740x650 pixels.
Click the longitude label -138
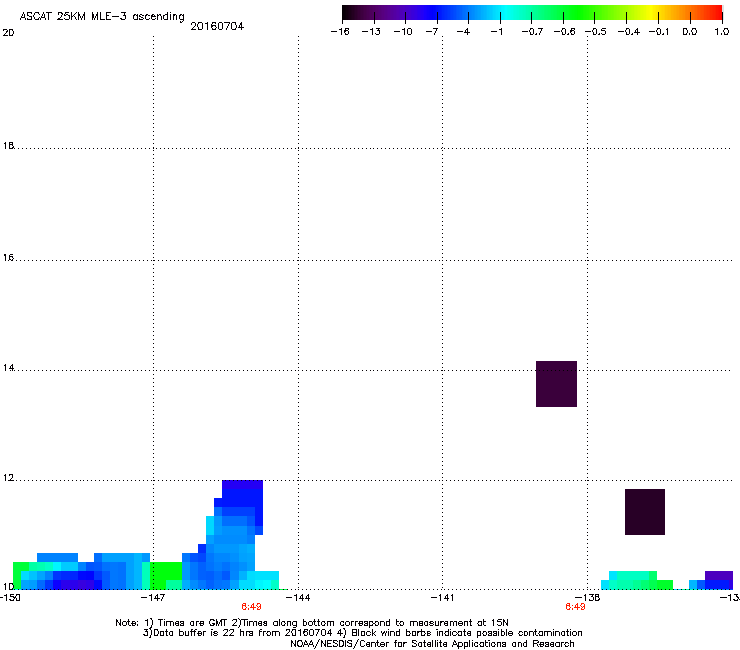pyautogui.click(x=588, y=598)
